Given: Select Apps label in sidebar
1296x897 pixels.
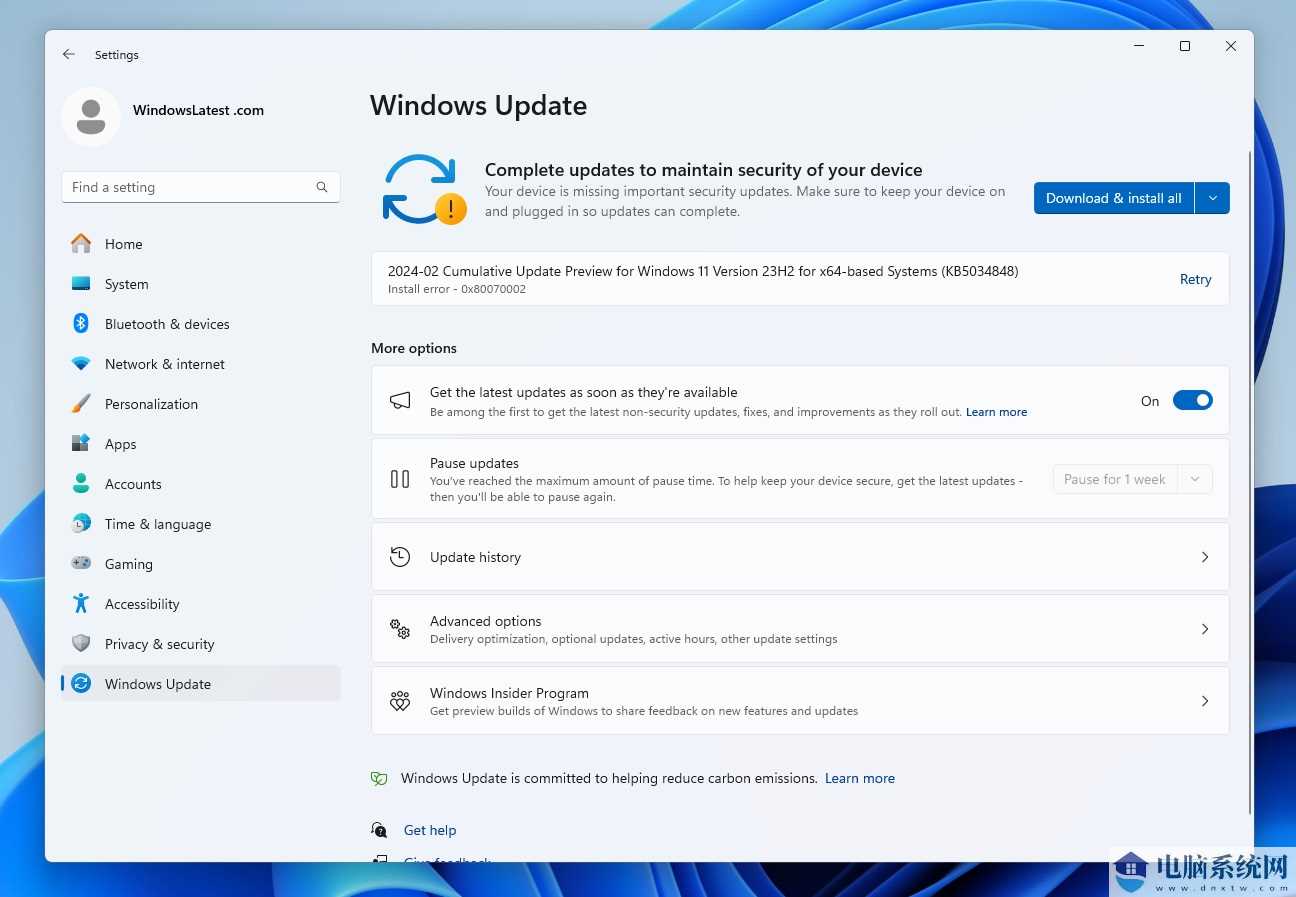Looking at the screenshot, I should [x=120, y=444].
